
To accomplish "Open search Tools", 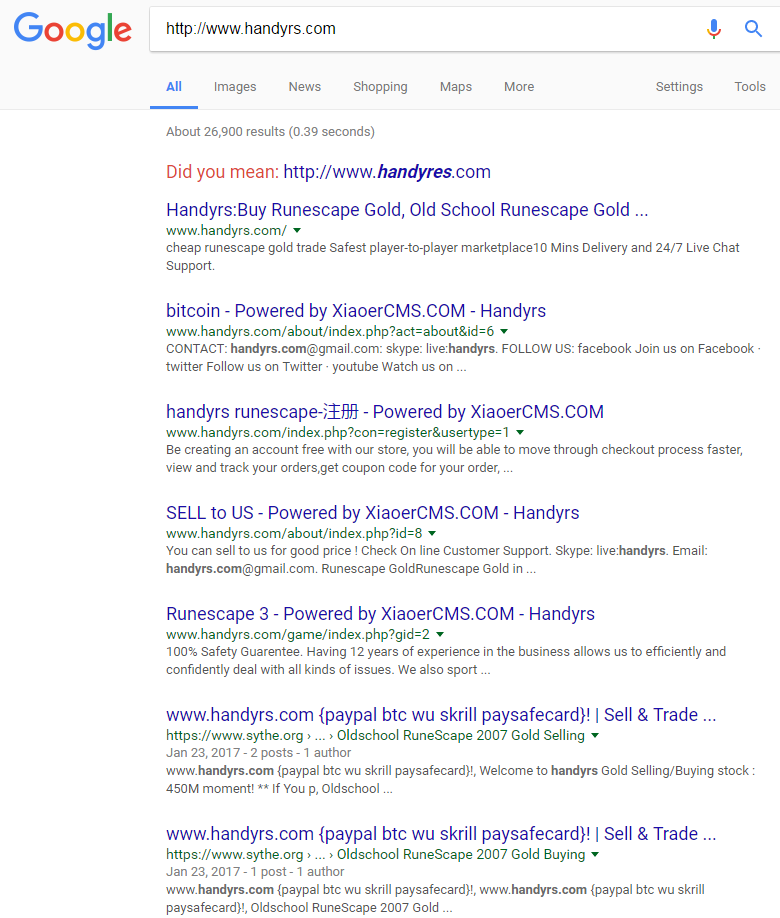I will (x=750, y=87).
